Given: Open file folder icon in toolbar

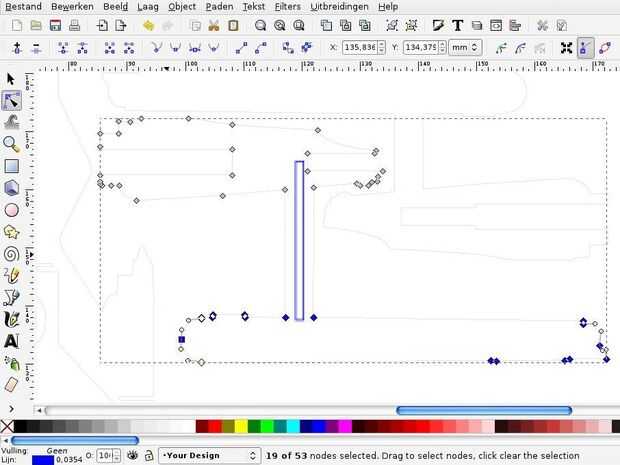Looking at the screenshot, I should (36, 26).
